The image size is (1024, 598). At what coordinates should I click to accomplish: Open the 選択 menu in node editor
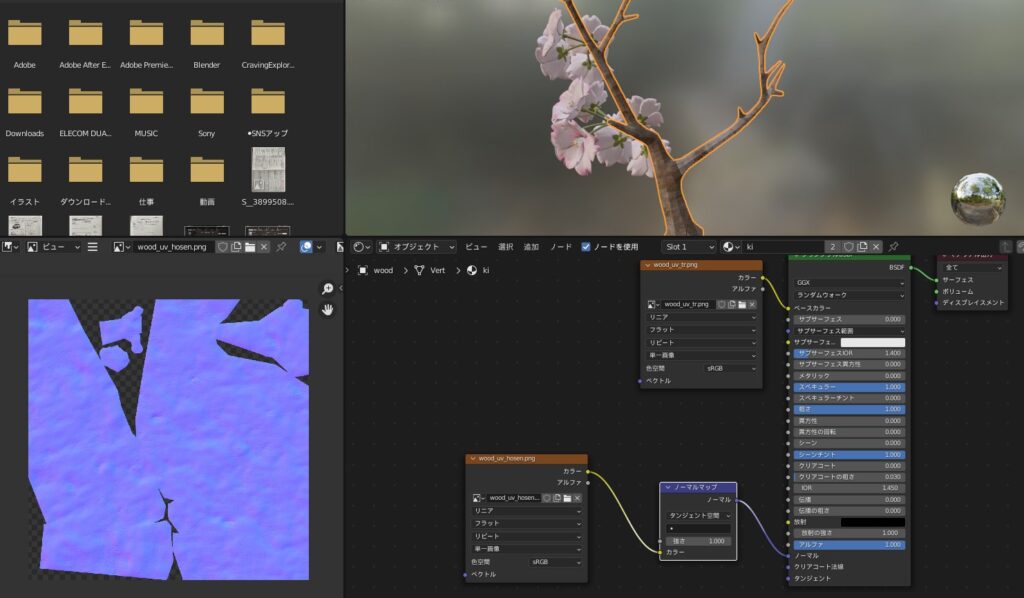506,246
